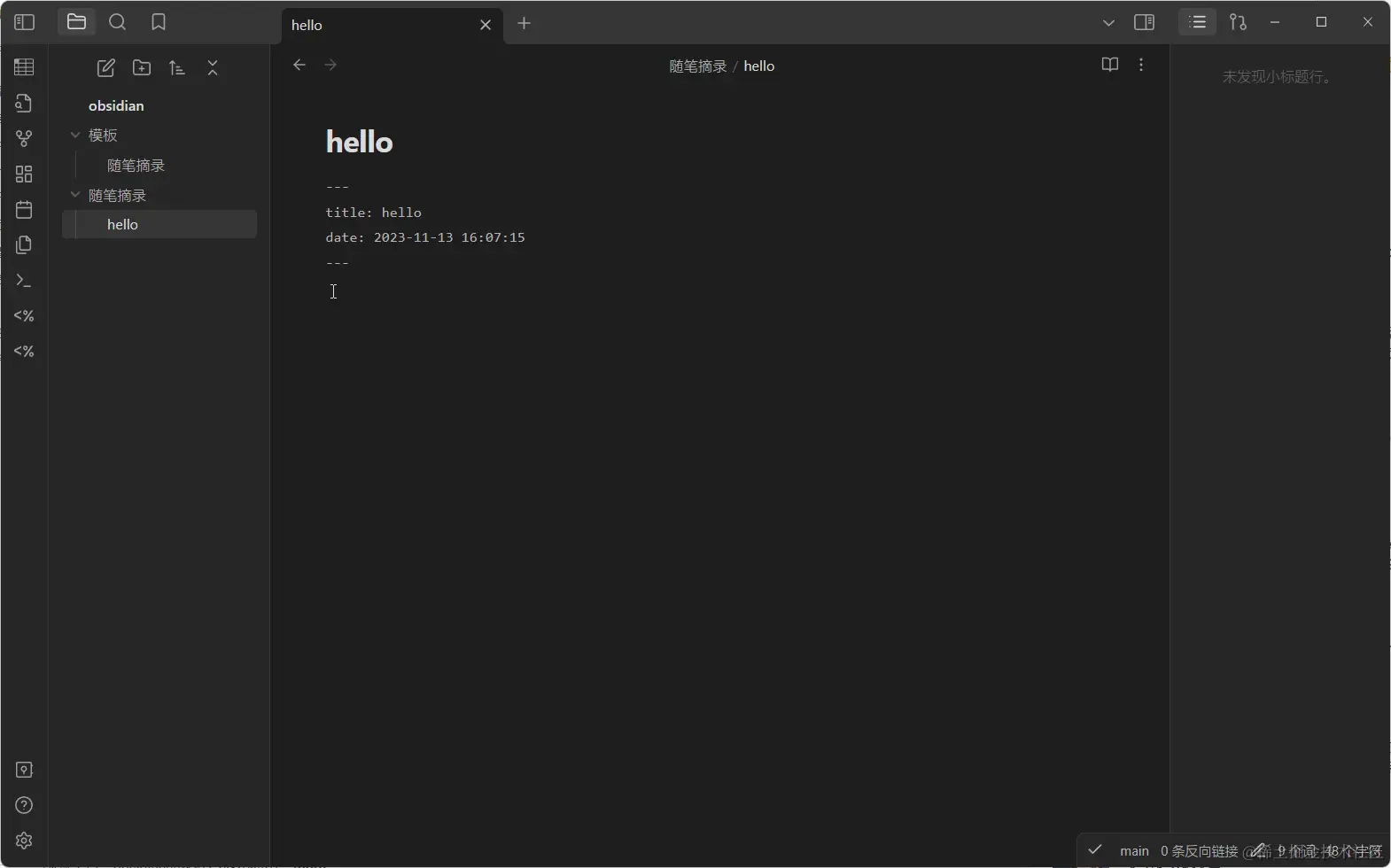Open the more options menu

(1141, 65)
